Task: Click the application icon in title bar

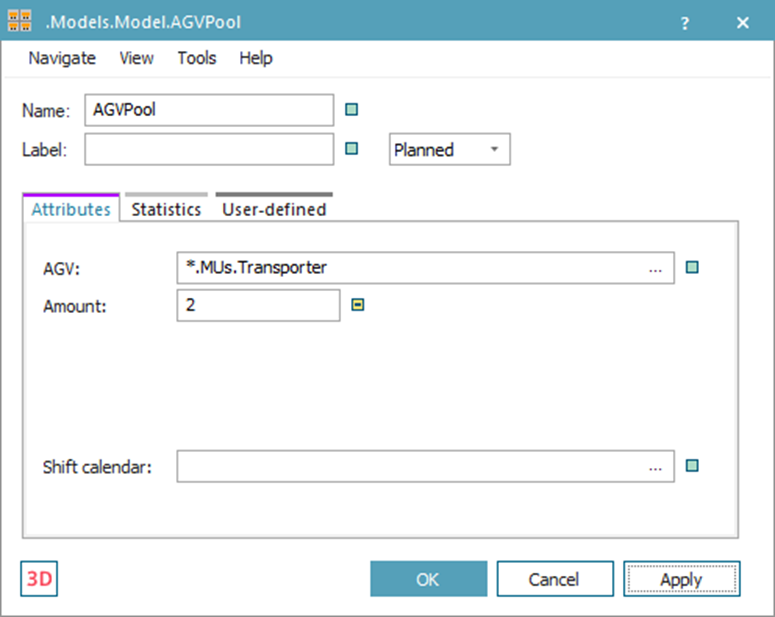Action: coord(20,21)
